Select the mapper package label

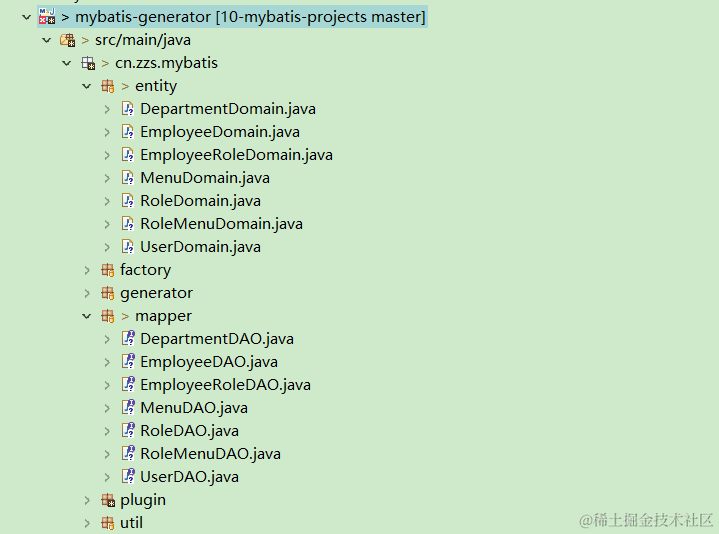point(163,316)
